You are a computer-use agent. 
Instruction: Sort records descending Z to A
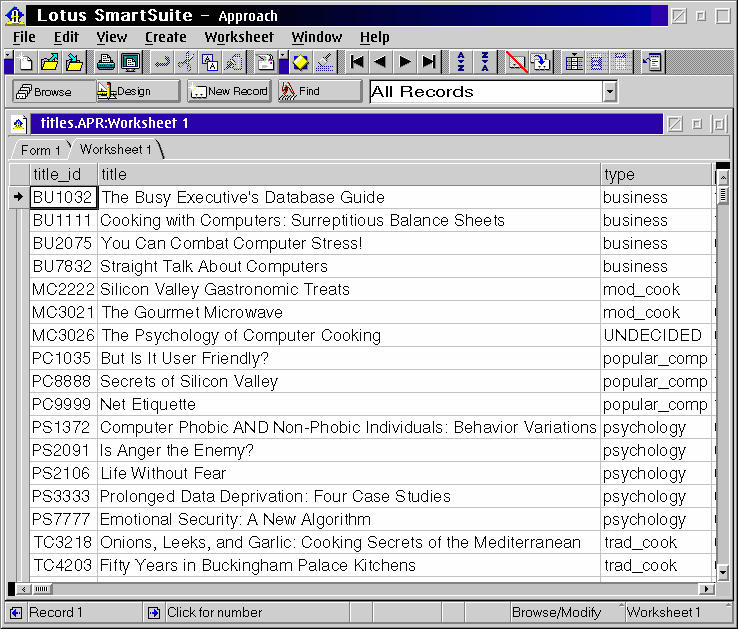485,62
